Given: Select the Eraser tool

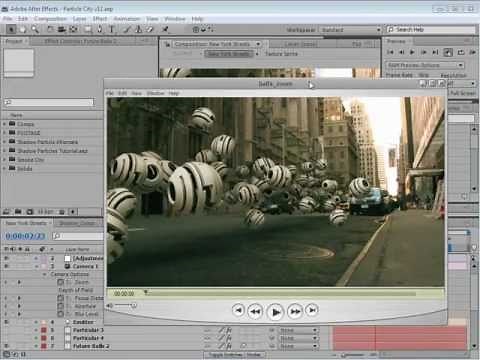Looking at the screenshot, I should tap(150, 29).
